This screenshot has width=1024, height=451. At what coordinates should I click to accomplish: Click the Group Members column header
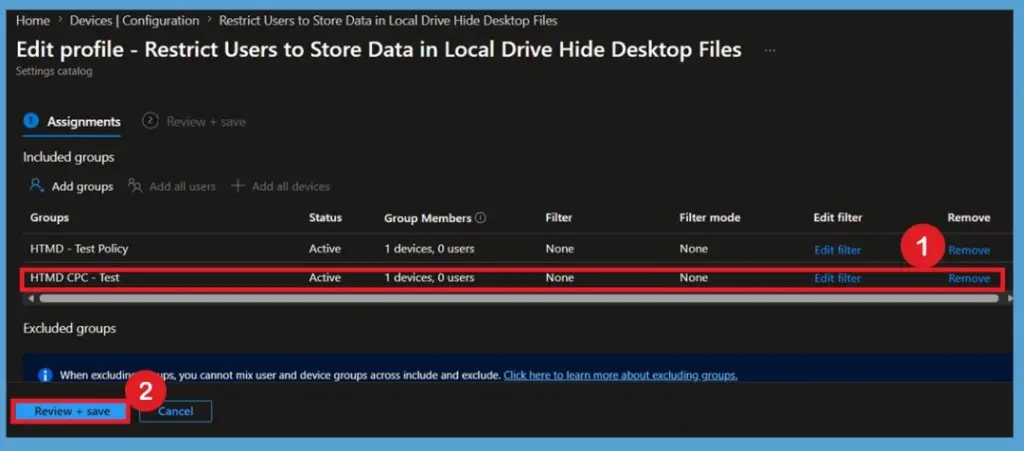(428, 218)
